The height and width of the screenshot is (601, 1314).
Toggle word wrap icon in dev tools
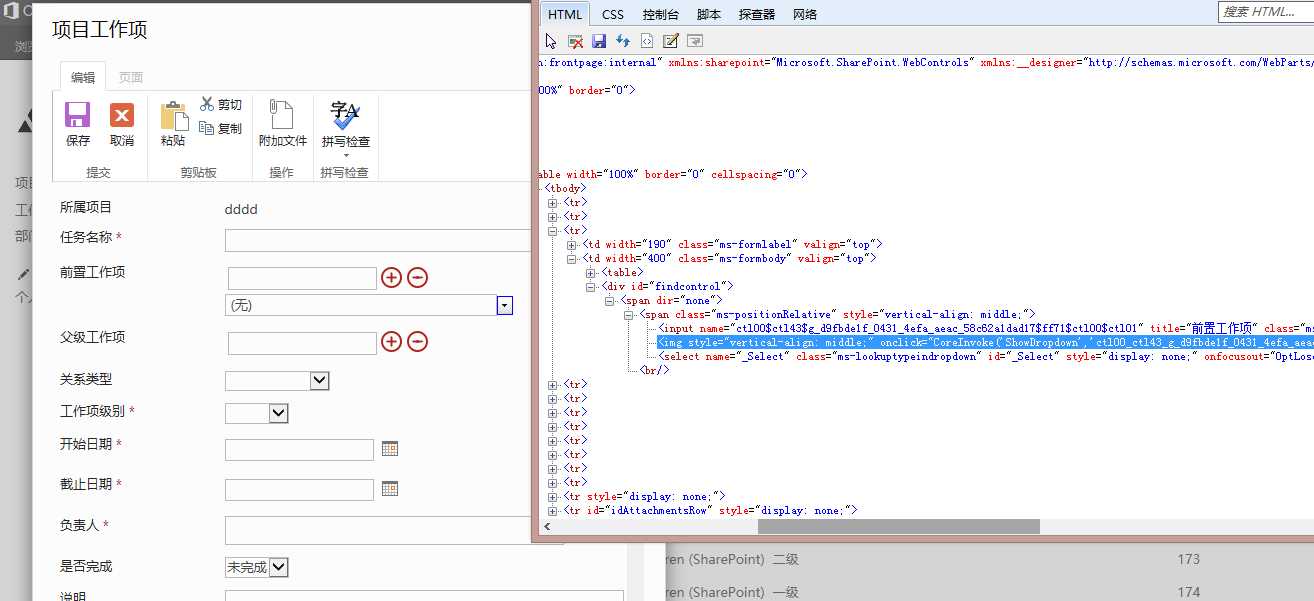tap(695, 41)
